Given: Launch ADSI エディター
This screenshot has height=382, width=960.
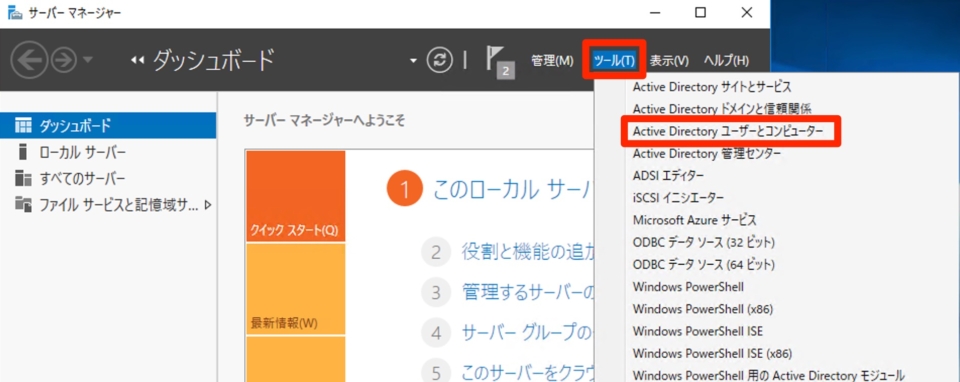Looking at the screenshot, I should click(x=669, y=176).
